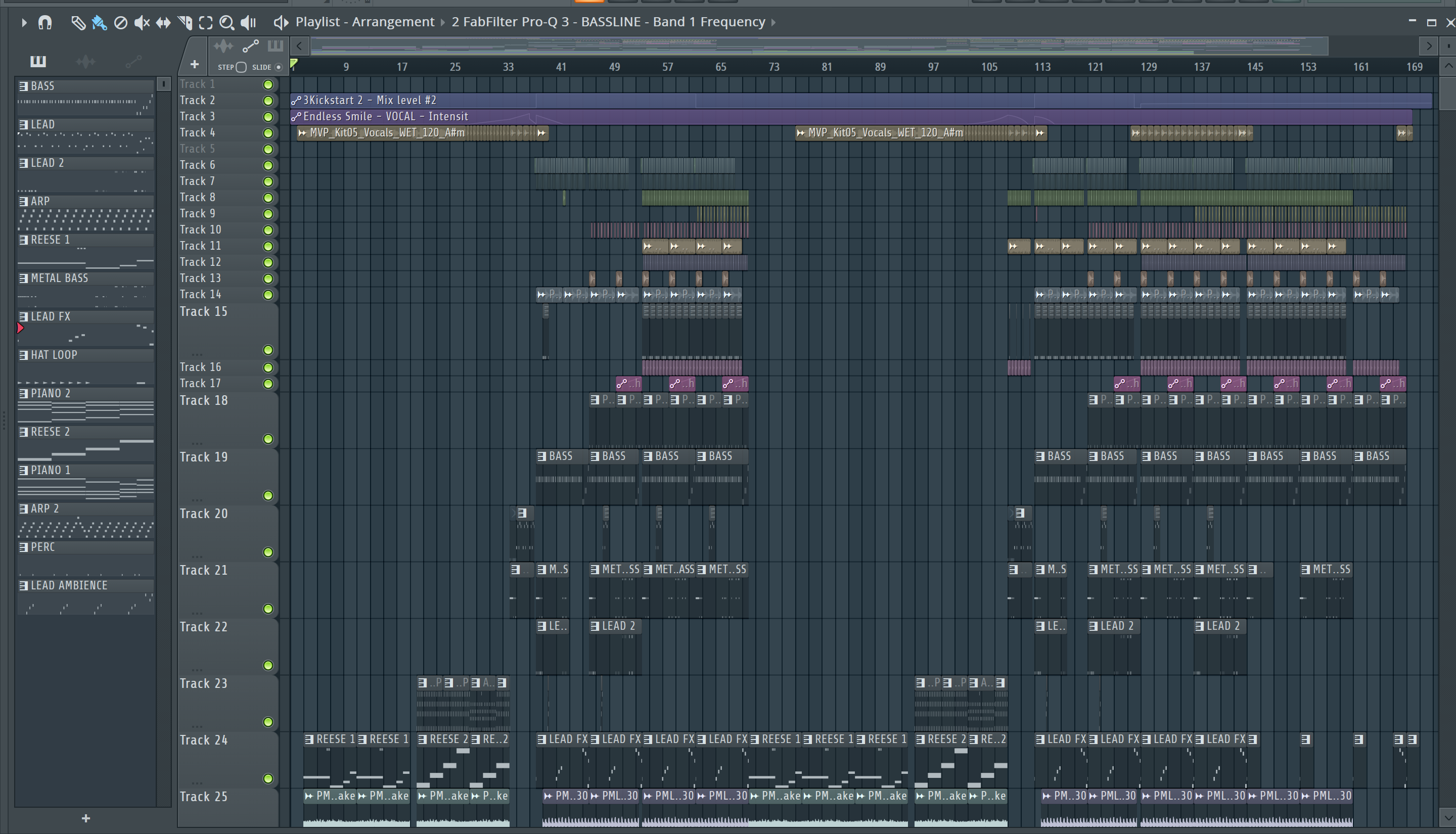Select Track 15 header
This screenshot has width=1456, height=834.
pos(228,331)
